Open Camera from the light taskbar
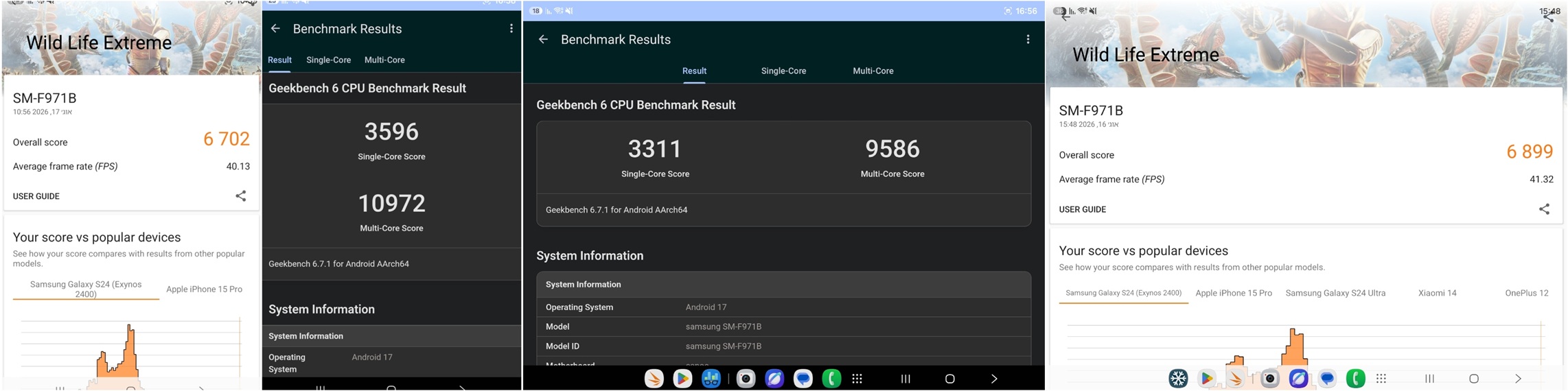The height and width of the screenshot is (391, 1568). [x=1270, y=379]
